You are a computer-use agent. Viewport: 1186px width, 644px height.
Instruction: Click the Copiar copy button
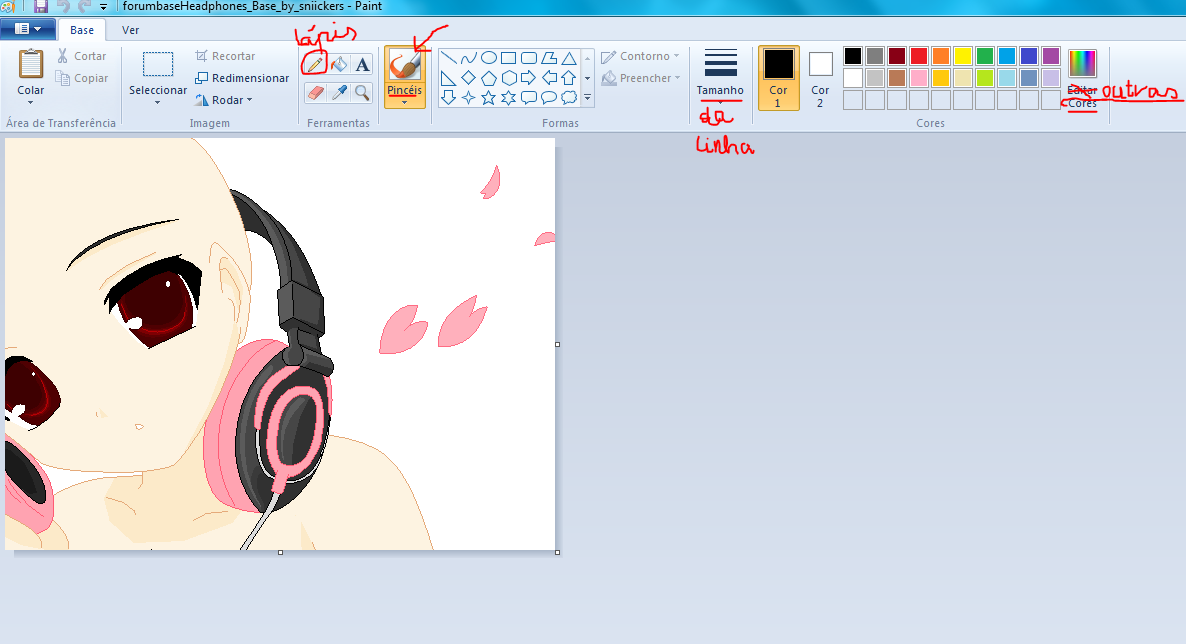pyautogui.click(x=82, y=78)
